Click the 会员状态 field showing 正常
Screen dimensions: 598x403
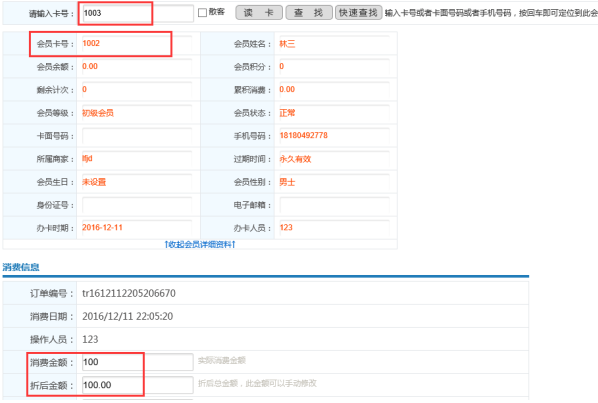pyautogui.click(x=334, y=113)
